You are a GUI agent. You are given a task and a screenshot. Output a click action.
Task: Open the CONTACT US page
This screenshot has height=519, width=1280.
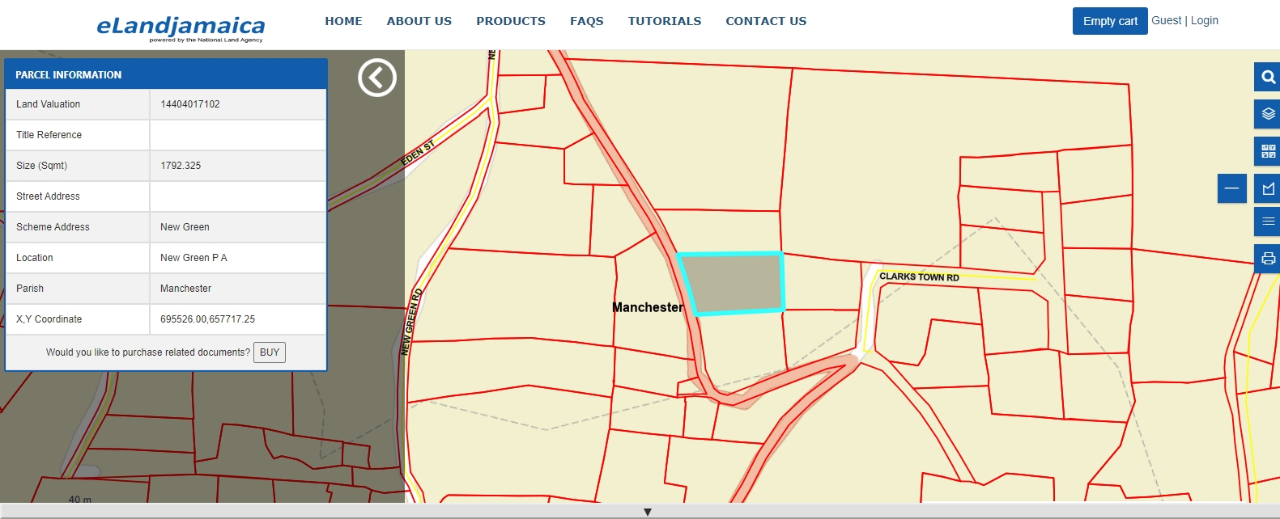(x=765, y=21)
